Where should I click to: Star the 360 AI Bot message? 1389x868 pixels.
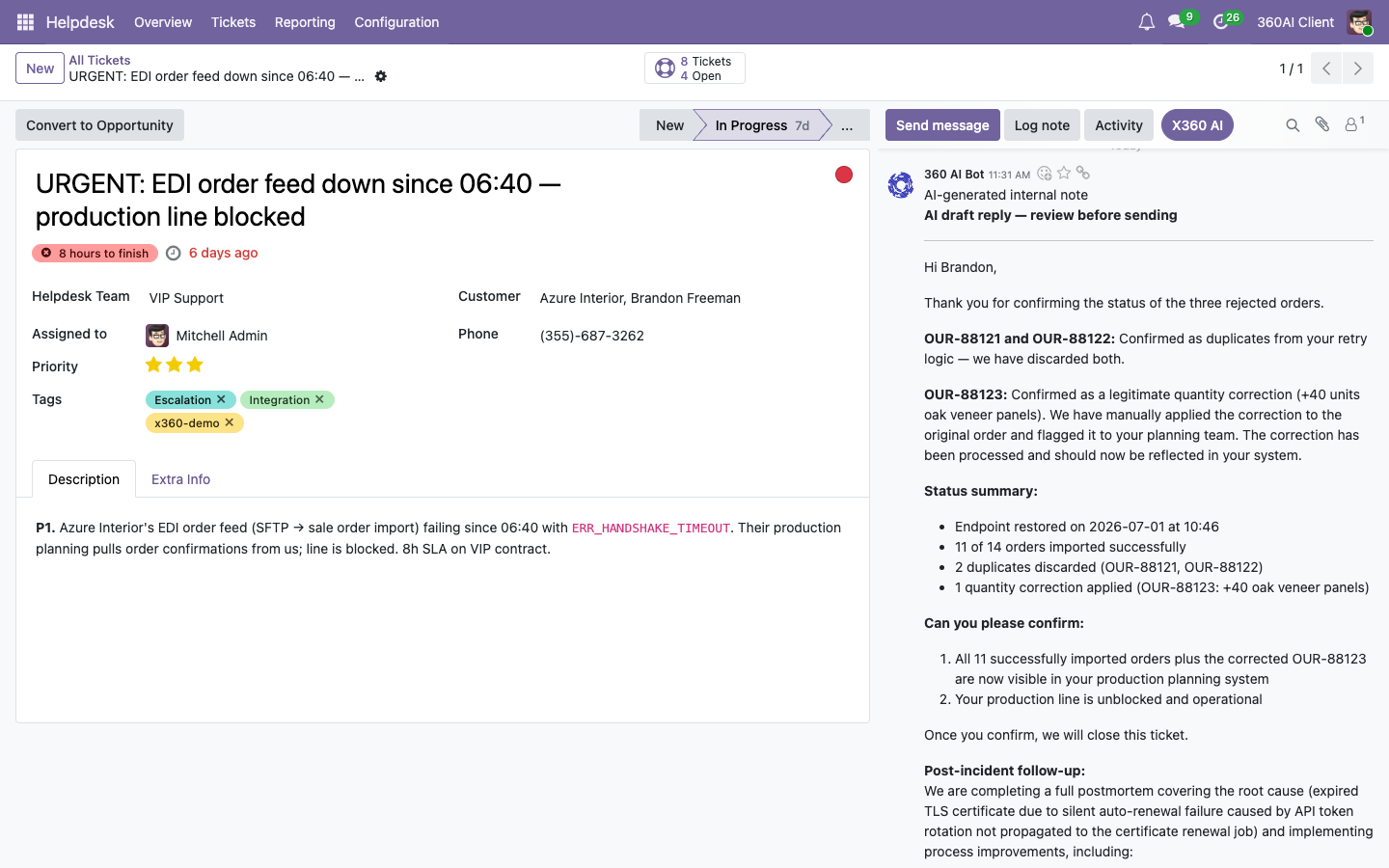click(x=1064, y=173)
